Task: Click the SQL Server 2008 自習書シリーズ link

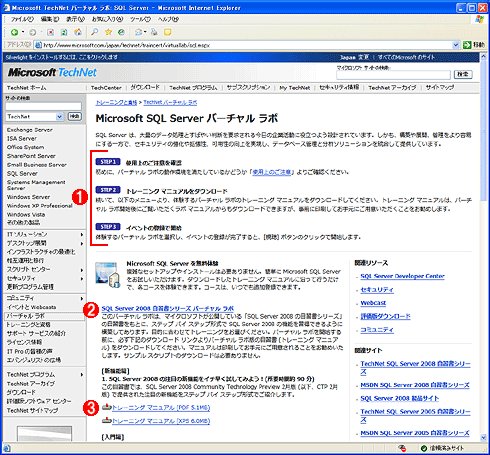Action: pyautogui.click(x=167, y=308)
